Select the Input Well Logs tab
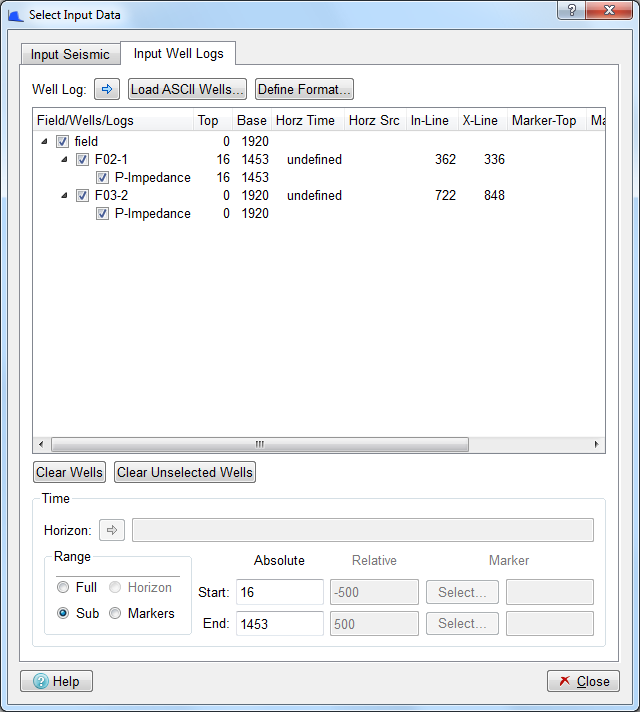 (178, 53)
